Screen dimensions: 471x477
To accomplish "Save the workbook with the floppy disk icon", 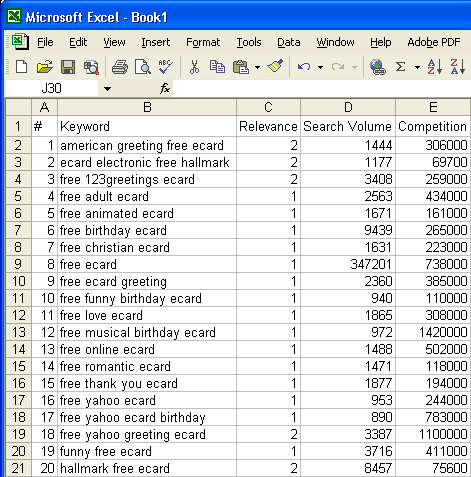I will pos(68,67).
